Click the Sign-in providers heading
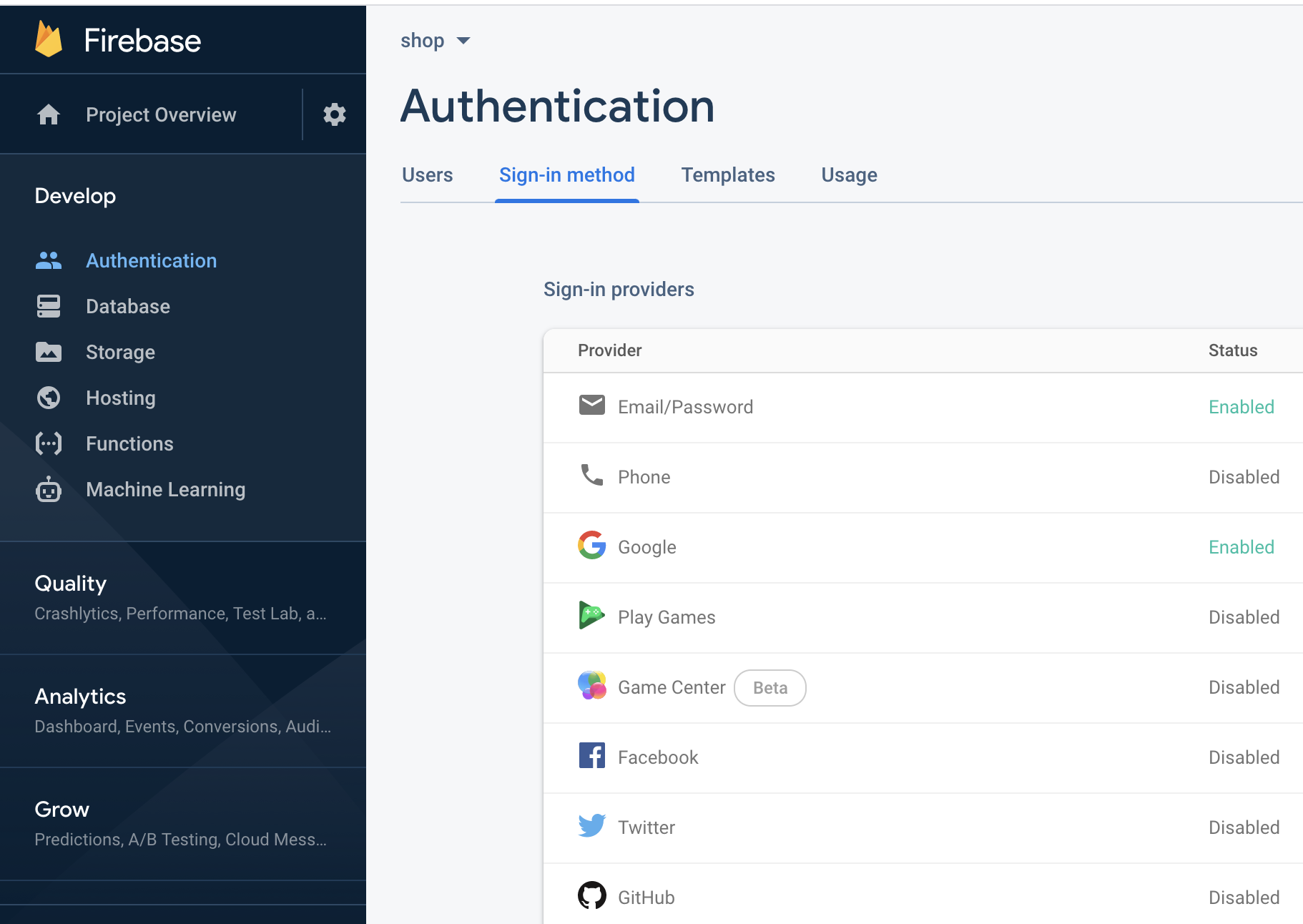 point(619,290)
